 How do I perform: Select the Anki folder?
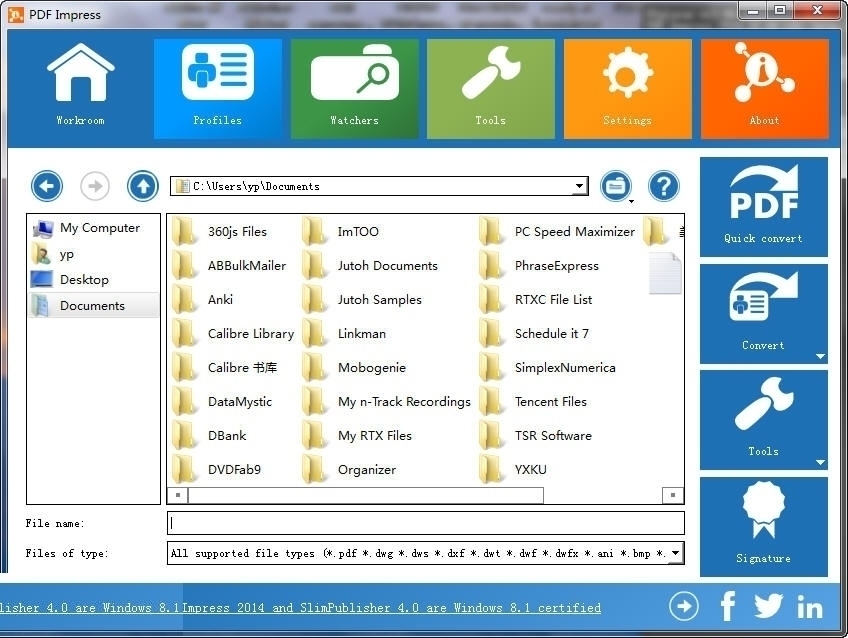coord(203,300)
